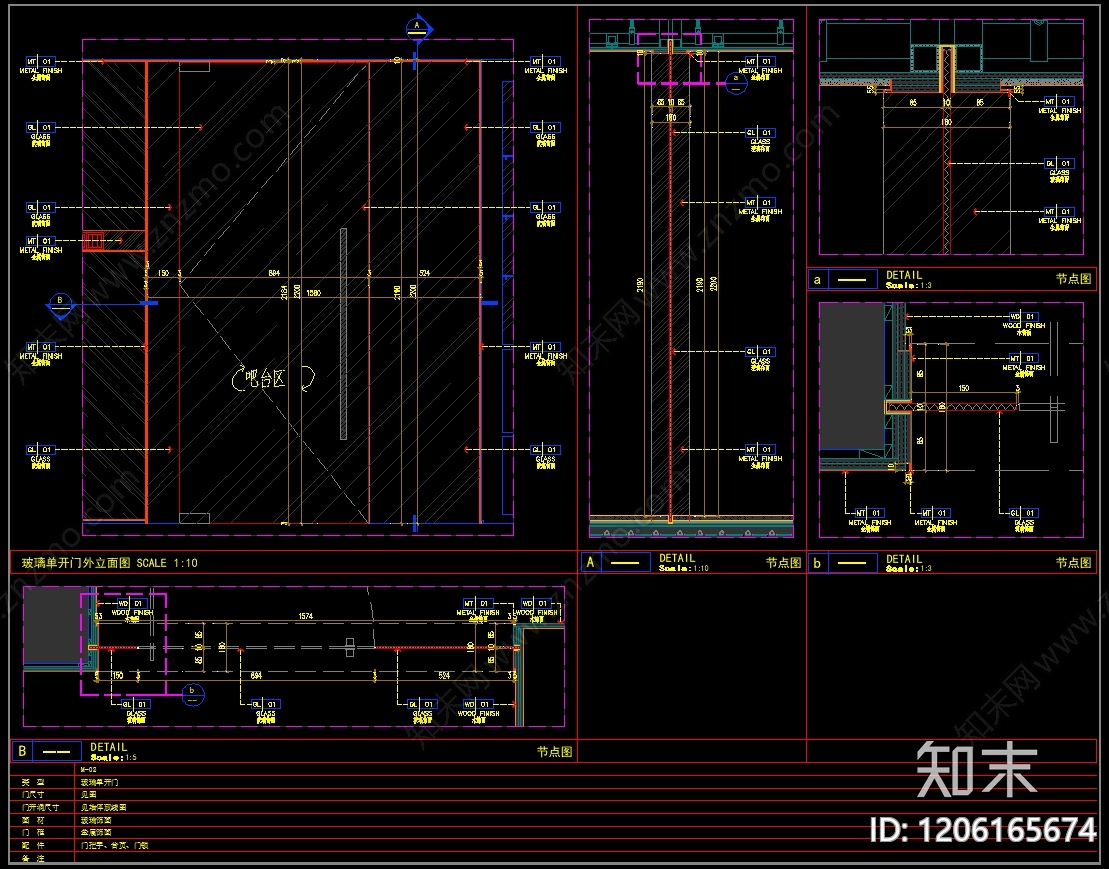Viewport: 1109px width, 869px height.
Task: Pick the "1574" dimension in detail B
Action: [x=306, y=617]
